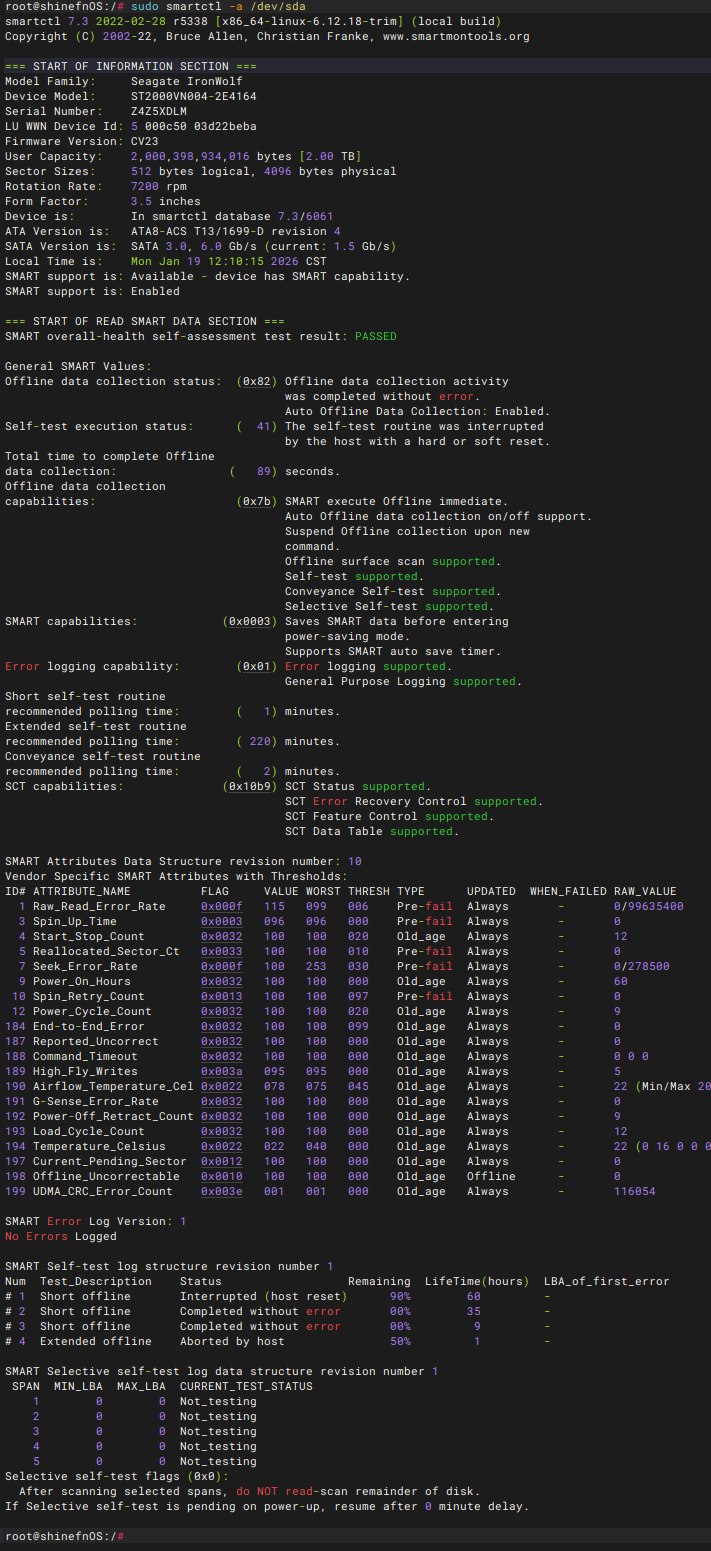The width and height of the screenshot is (711, 1551).
Task: Click the "No Errors Logged" message
Action: click(61, 1236)
